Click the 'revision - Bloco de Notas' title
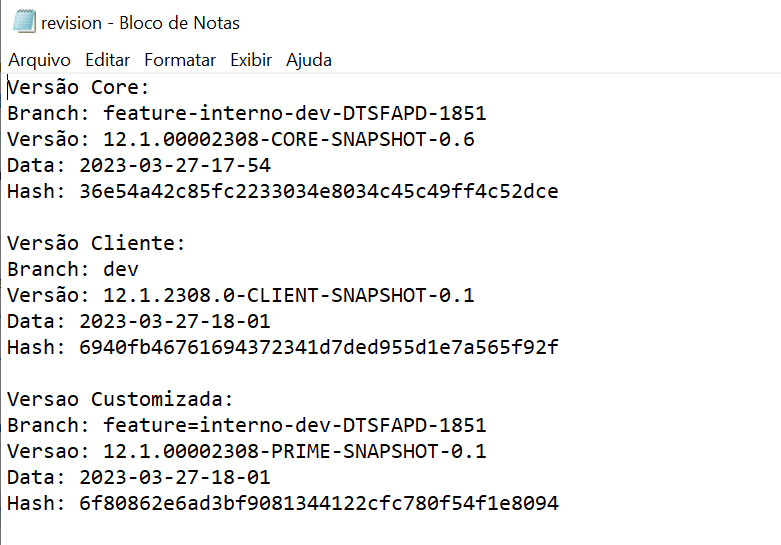 tap(140, 23)
